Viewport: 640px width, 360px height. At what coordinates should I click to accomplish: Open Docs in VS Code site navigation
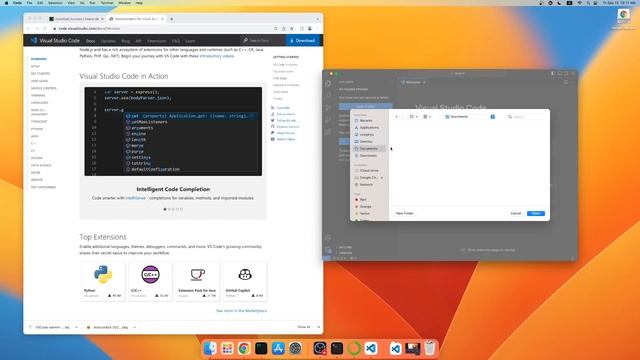pyautogui.click(x=91, y=41)
